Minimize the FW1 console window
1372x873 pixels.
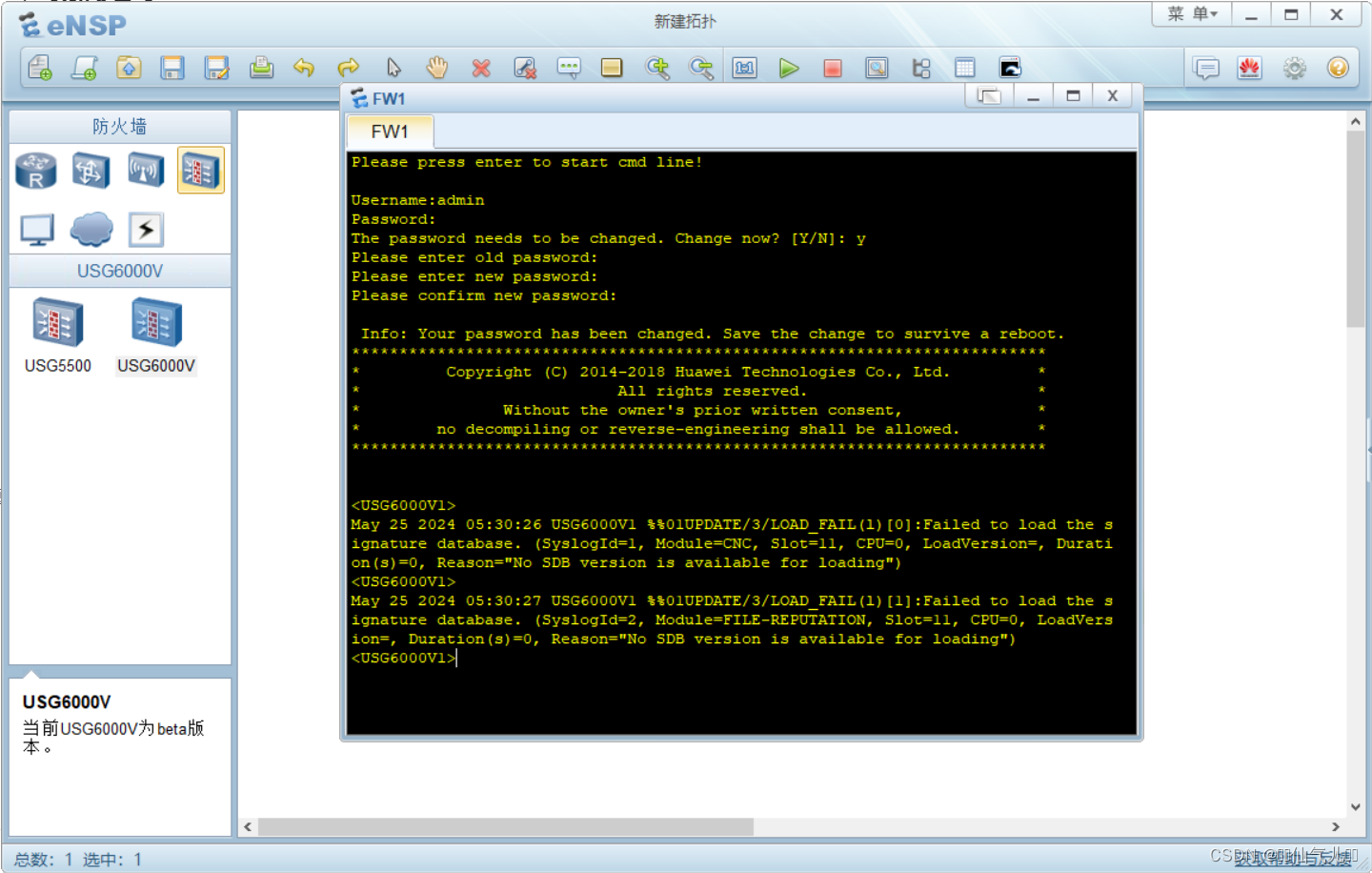pos(1033,95)
